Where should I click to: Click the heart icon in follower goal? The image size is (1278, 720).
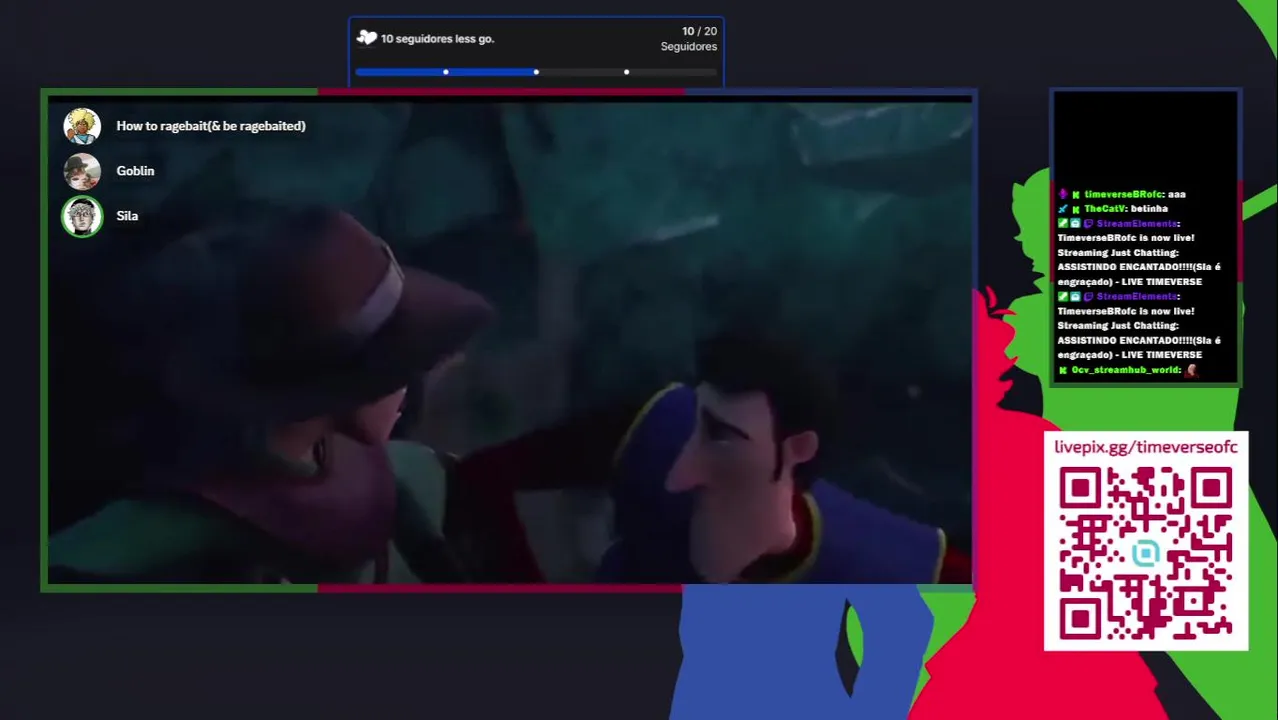coord(367,38)
